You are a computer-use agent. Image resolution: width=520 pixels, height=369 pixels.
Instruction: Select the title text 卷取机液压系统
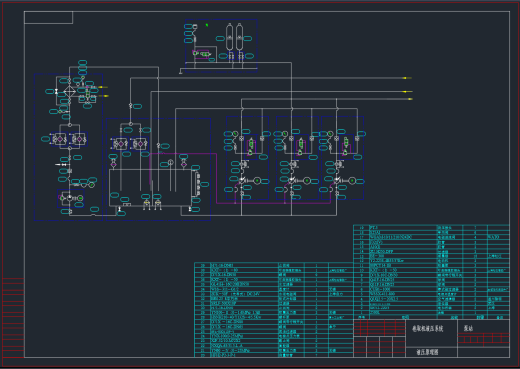(428, 329)
